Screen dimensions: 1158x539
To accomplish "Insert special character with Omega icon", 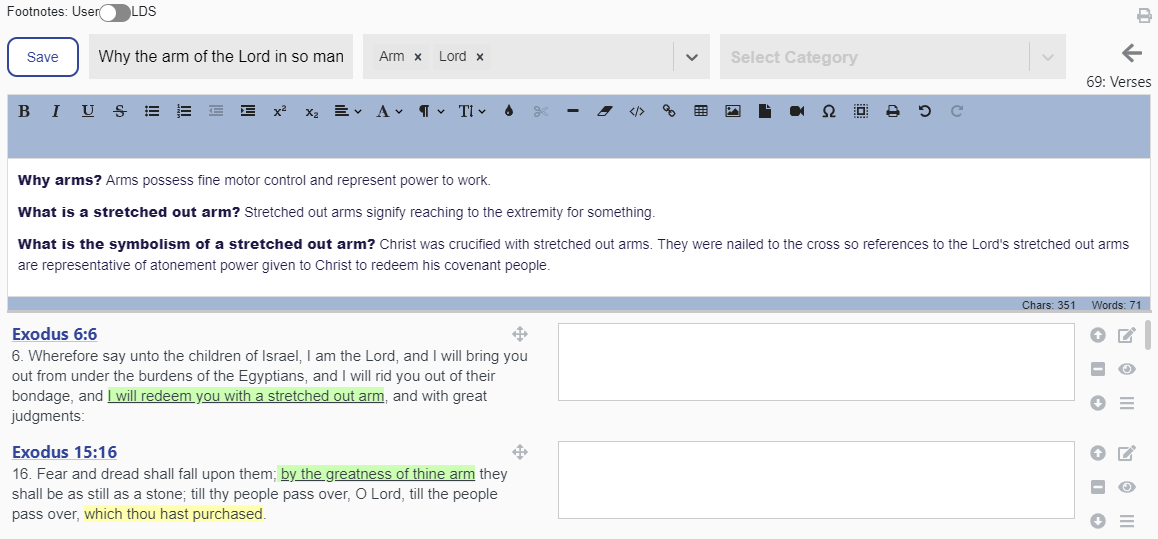I will [x=828, y=112].
